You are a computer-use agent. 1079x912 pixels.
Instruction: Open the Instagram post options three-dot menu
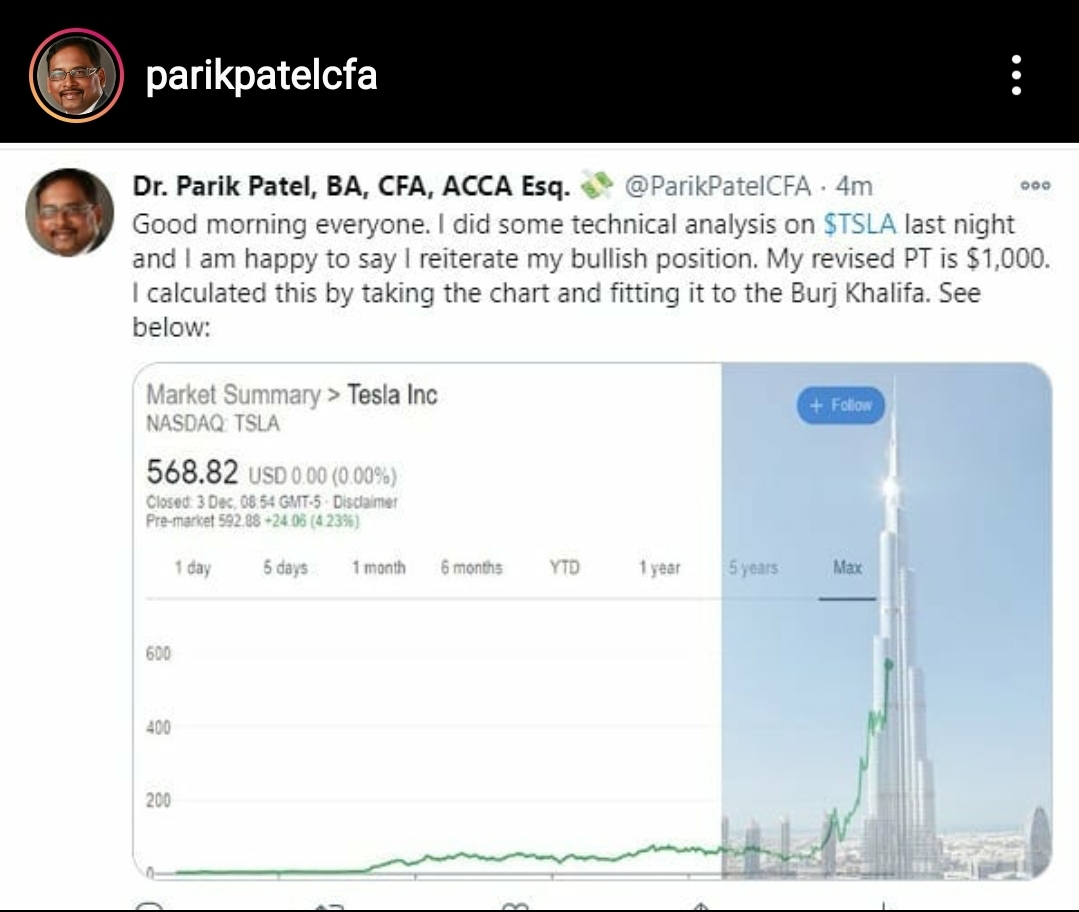coord(1016,75)
